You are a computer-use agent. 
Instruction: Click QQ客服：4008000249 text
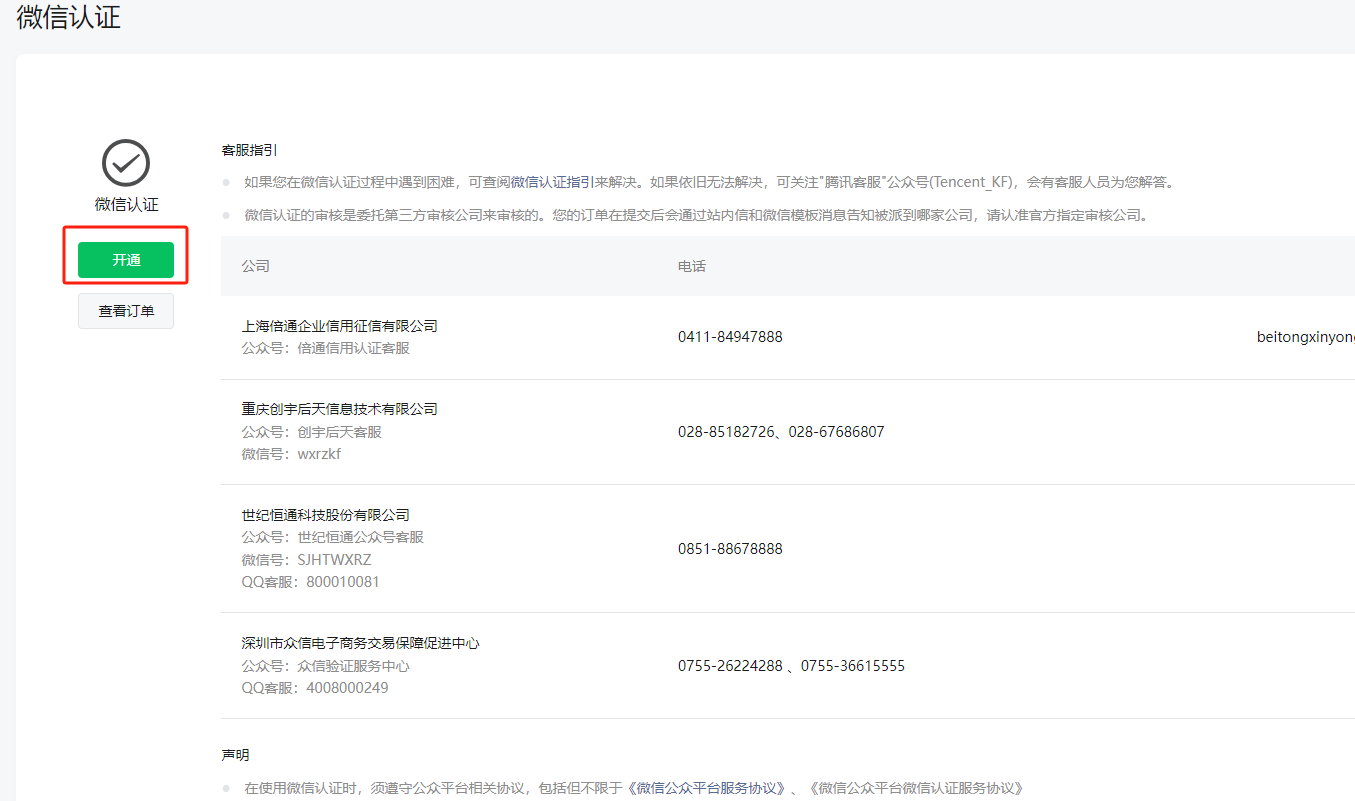(x=315, y=688)
